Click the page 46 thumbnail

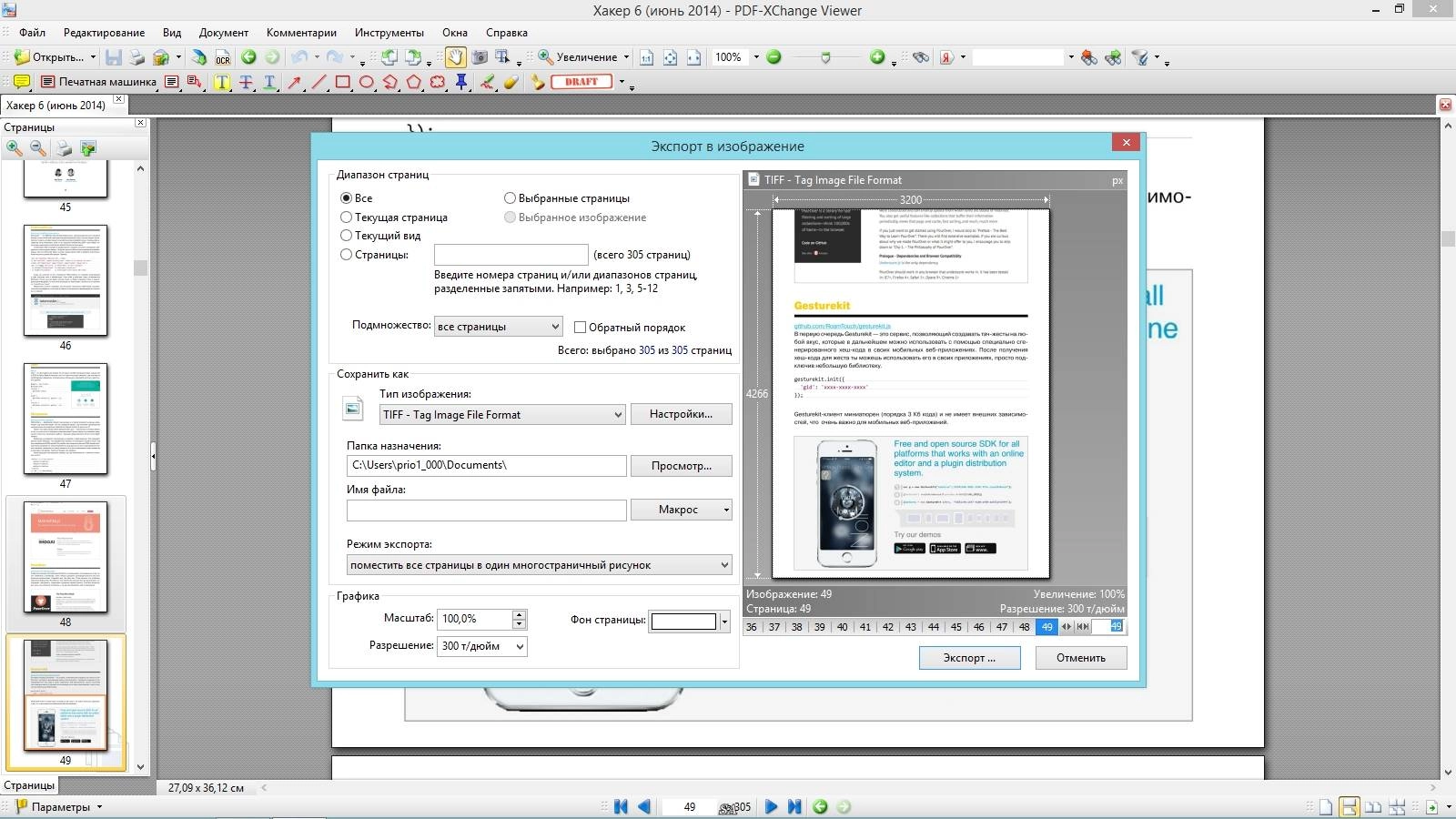coord(66,280)
